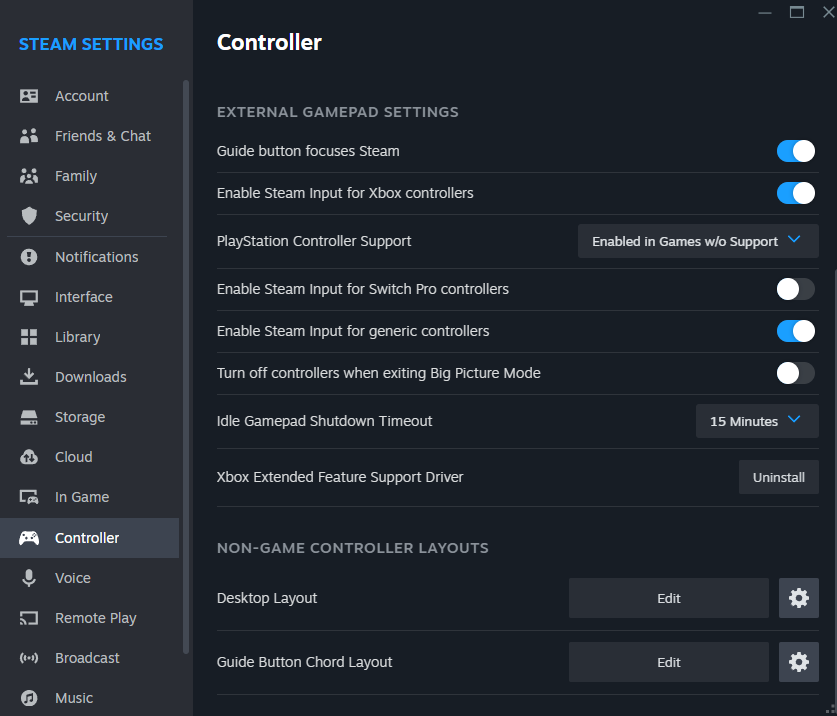Toggle Steam Input for generic controllers

coord(796,331)
